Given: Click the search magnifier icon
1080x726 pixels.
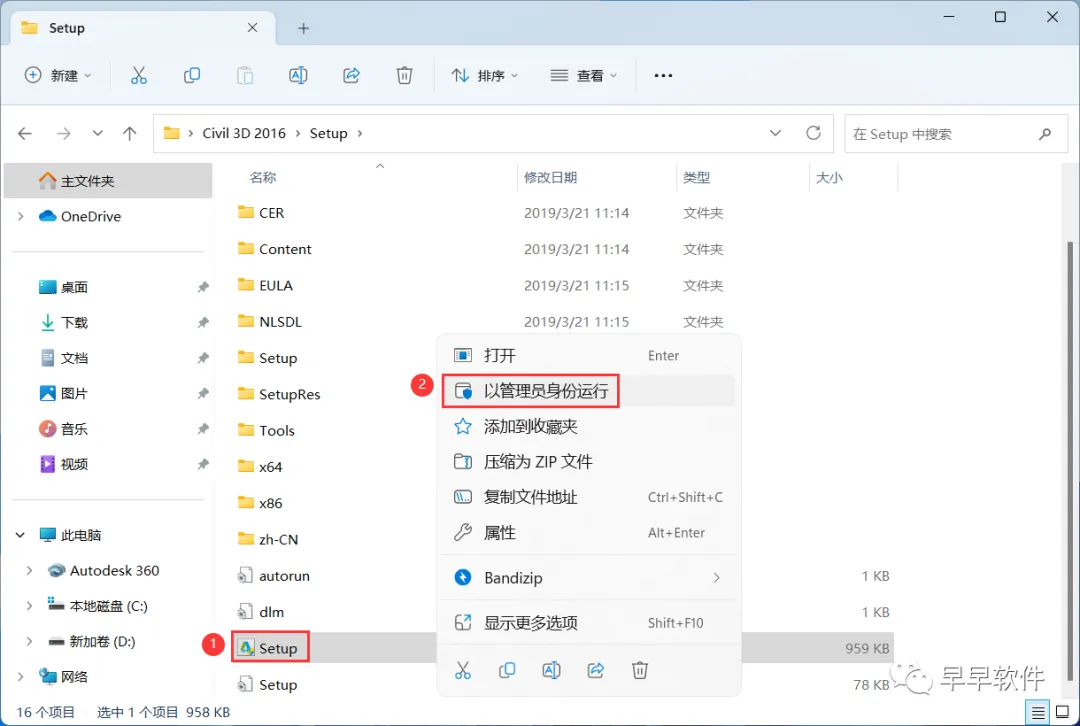Looking at the screenshot, I should click(1045, 134).
